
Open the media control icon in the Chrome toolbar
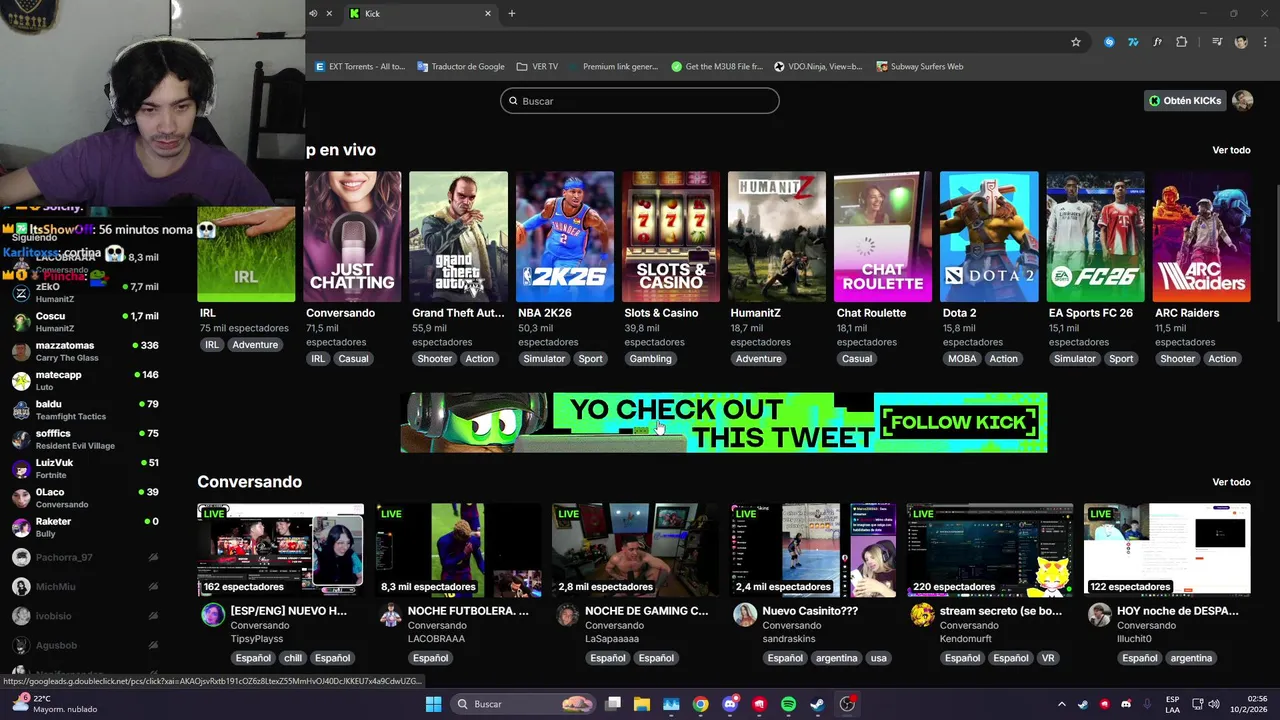tap(1217, 42)
